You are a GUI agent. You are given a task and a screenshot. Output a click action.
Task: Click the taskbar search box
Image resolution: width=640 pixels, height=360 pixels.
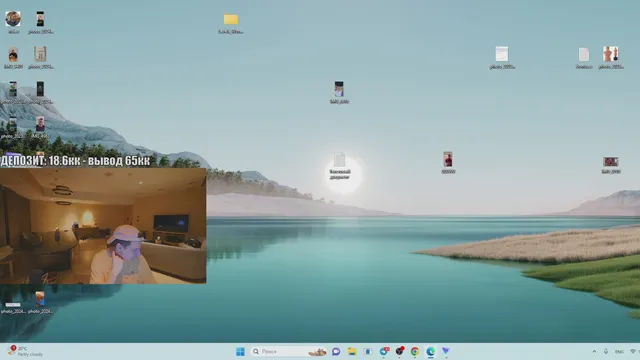point(289,351)
